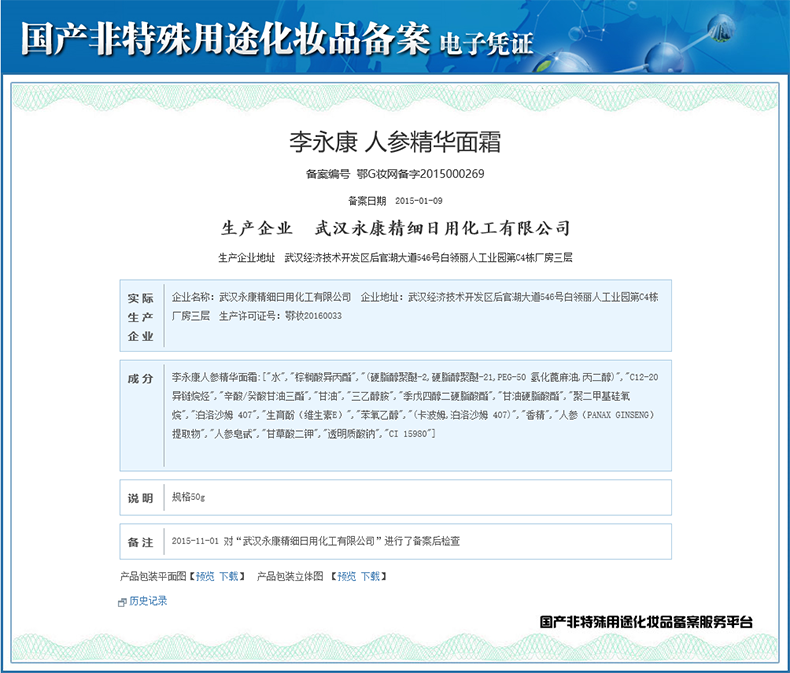Click the ingredient text CI 15980
Screen dimensions: 790x673
point(408,434)
